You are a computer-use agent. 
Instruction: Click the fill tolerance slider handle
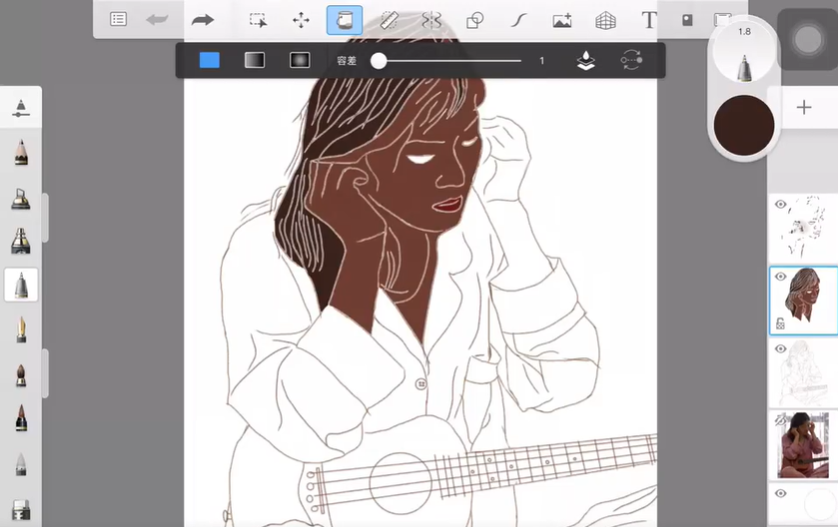(379, 61)
